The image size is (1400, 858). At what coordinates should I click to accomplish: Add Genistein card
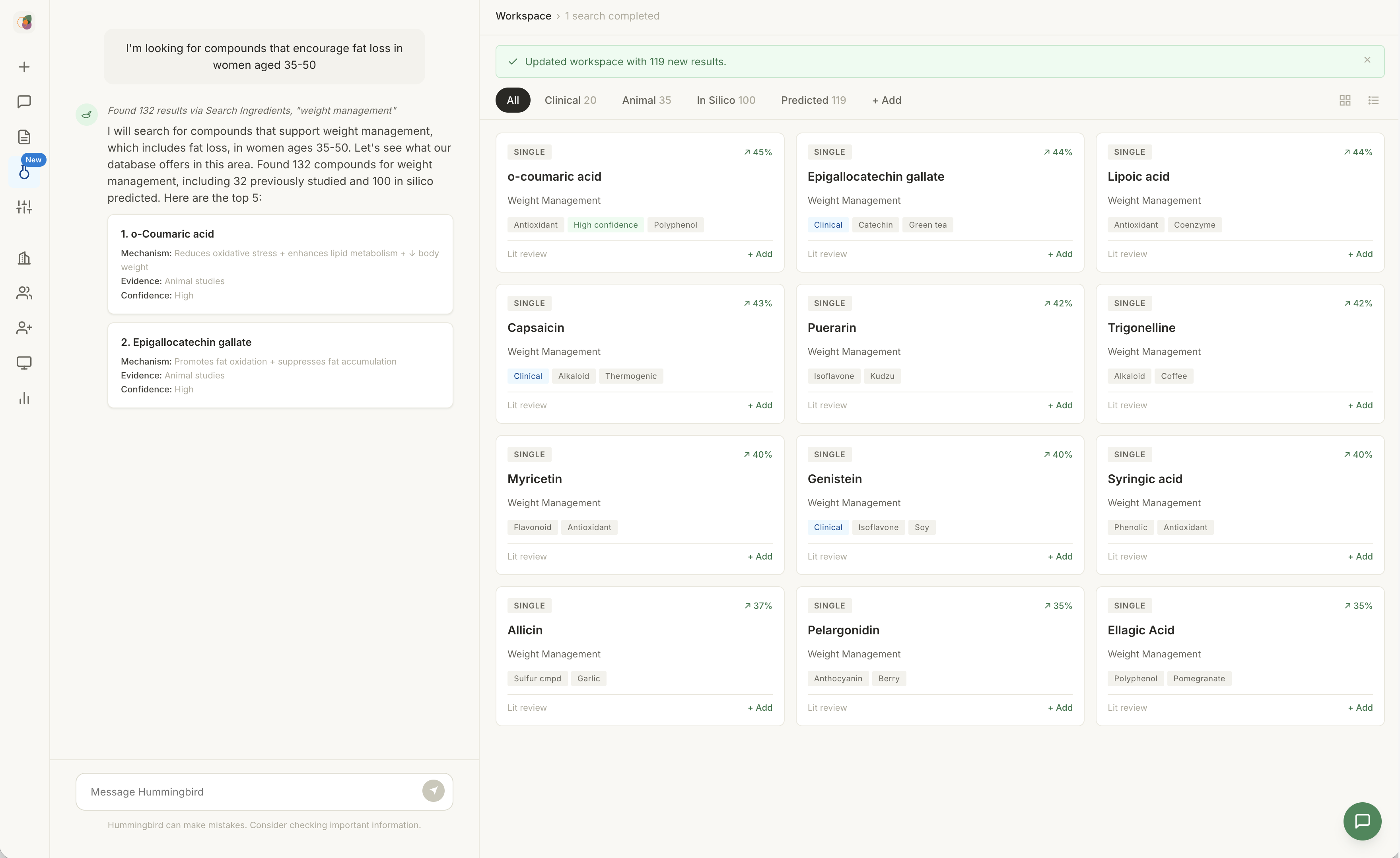pyautogui.click(x=1060, y=557)
